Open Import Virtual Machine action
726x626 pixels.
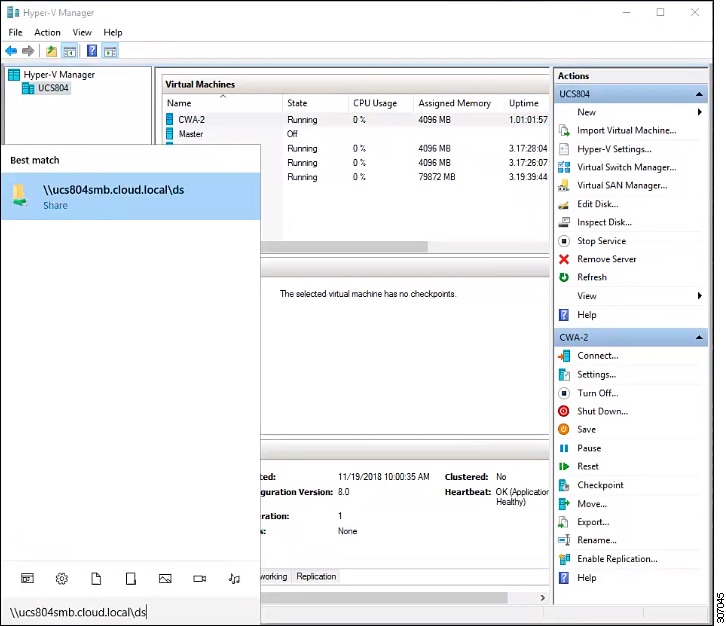(x=626, y=131)
